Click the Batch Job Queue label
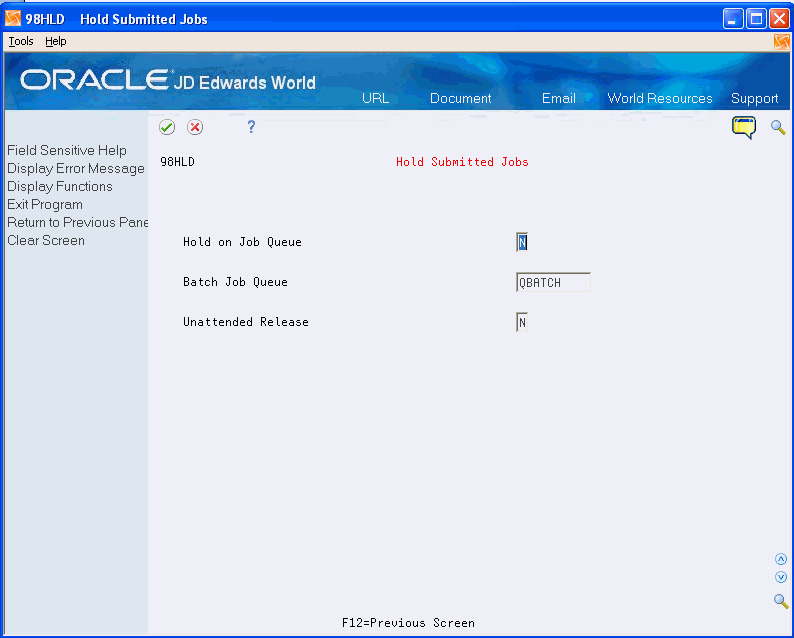This screenshot has width=794, height=638. tap(235, 282)
